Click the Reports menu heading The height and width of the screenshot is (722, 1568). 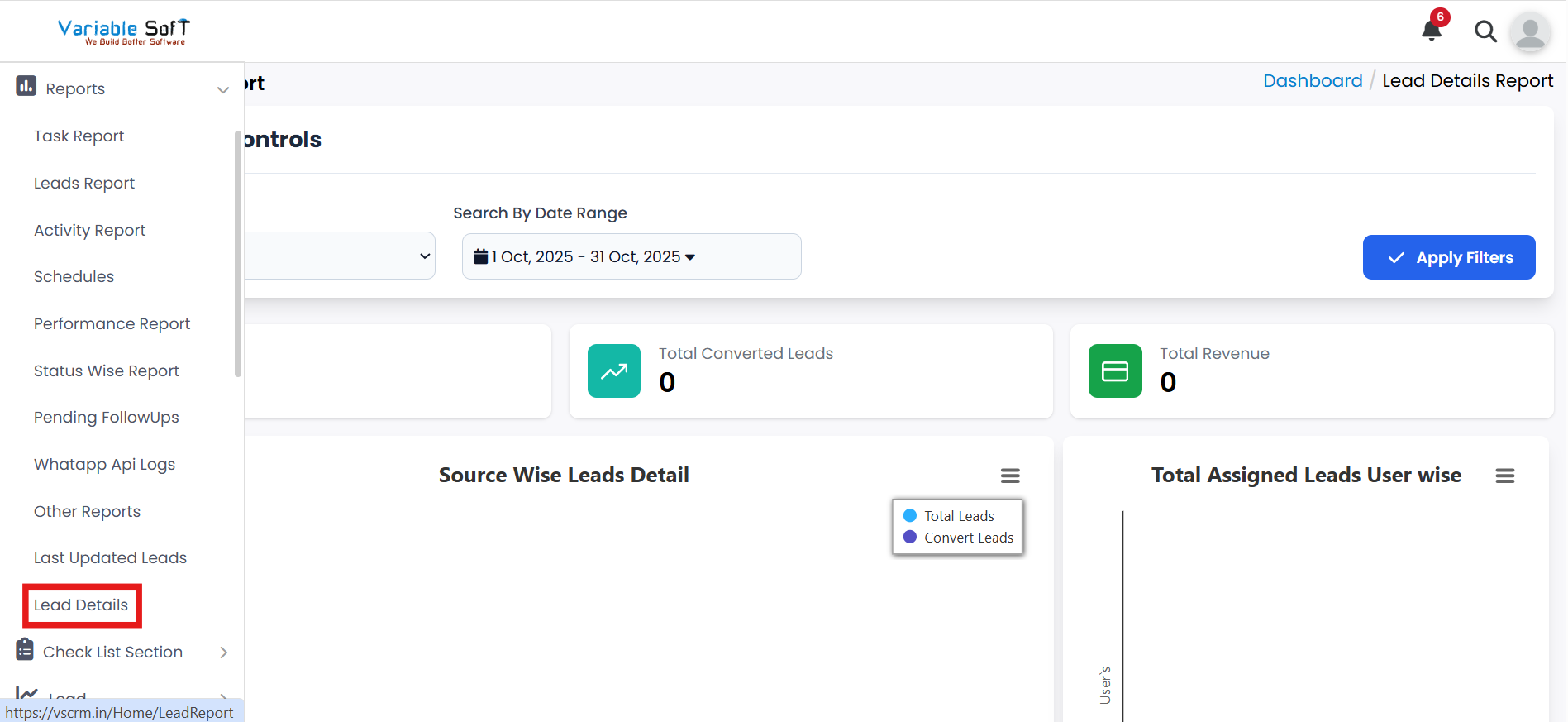click(75, 88)
